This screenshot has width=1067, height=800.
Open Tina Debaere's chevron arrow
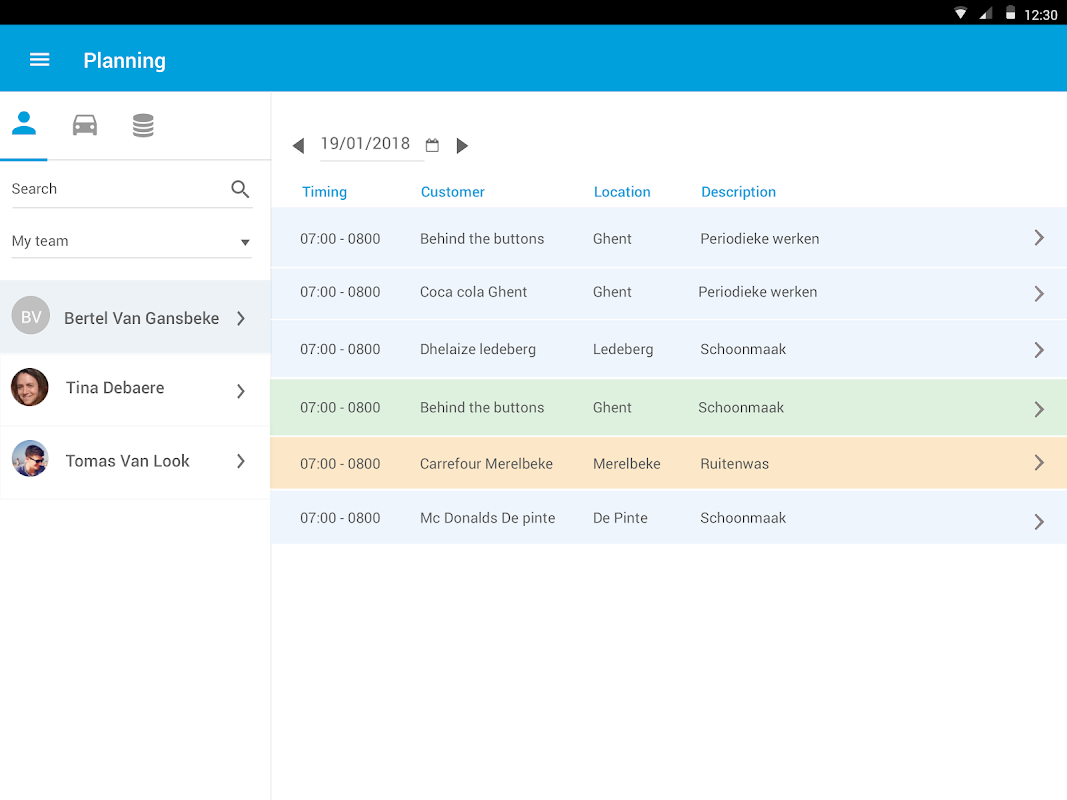[241, 390]
